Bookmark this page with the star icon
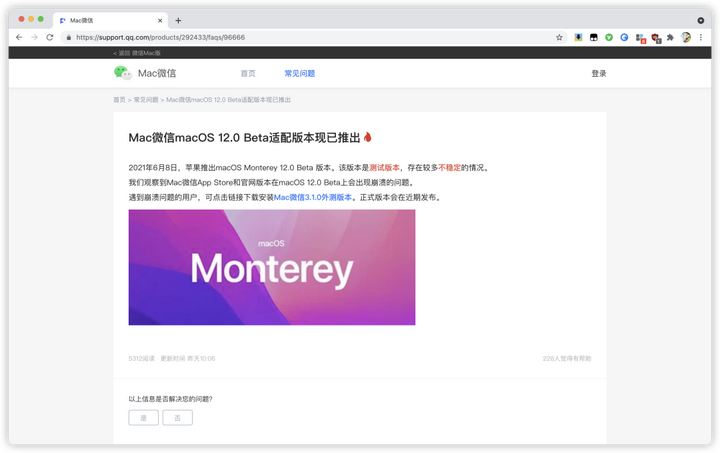Image resolution: width=720 pixels, height=453 pixels. [559, 37]
